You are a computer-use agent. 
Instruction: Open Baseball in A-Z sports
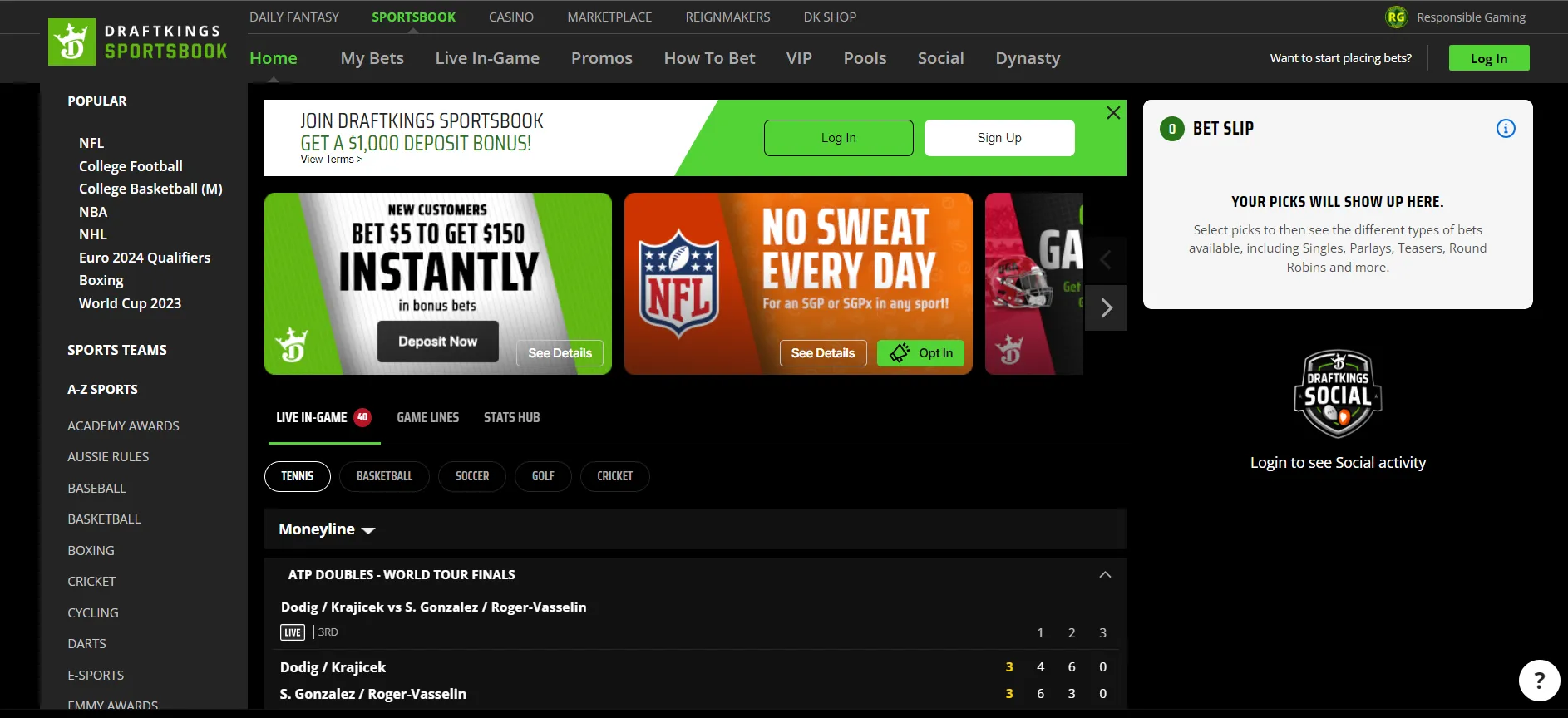[x=96, y=488]
